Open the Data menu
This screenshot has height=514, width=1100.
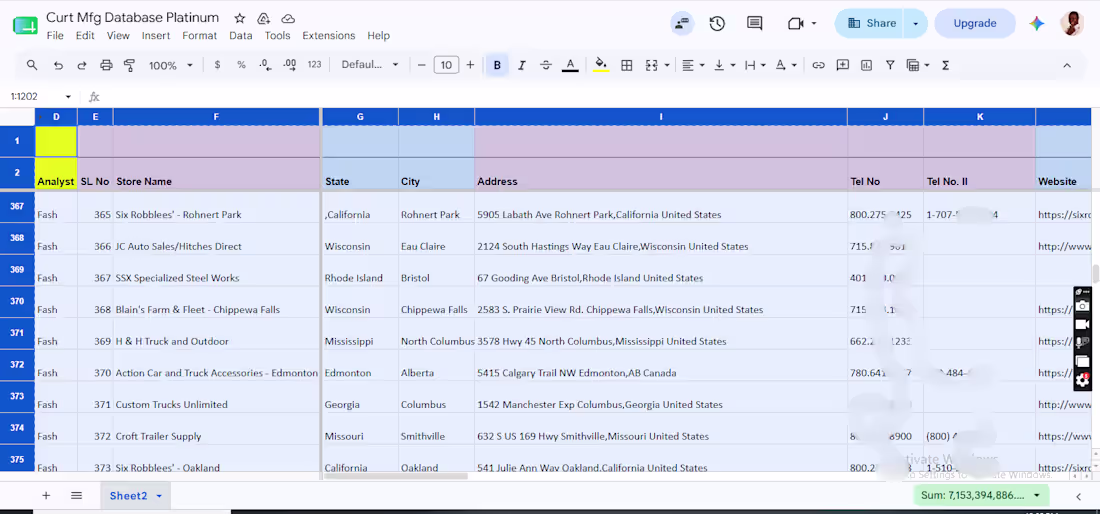click(x=241, y=36)
